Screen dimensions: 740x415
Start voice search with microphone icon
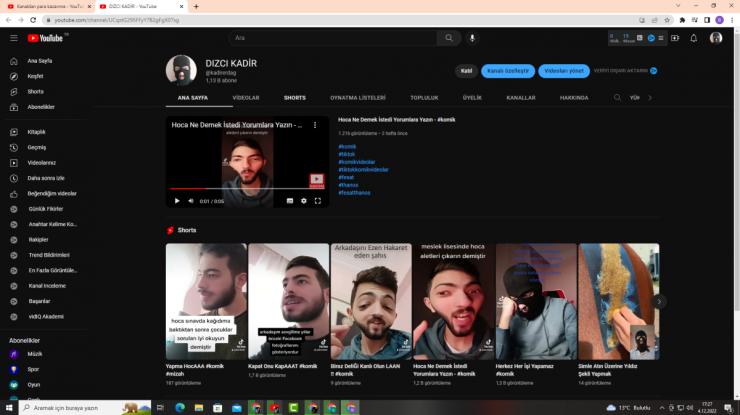(x=472, y=38)
